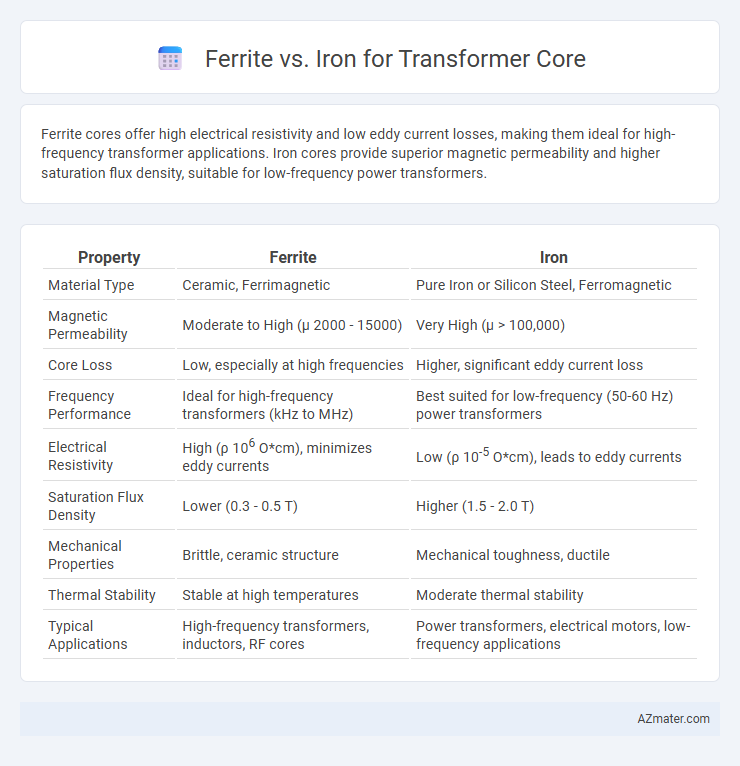Click the 'Lower (0.3 - 0.5 T)' cell
Image resolution: width=740 pixels, height=766 pixels.
pyautogui.click(x=293, y=506)
